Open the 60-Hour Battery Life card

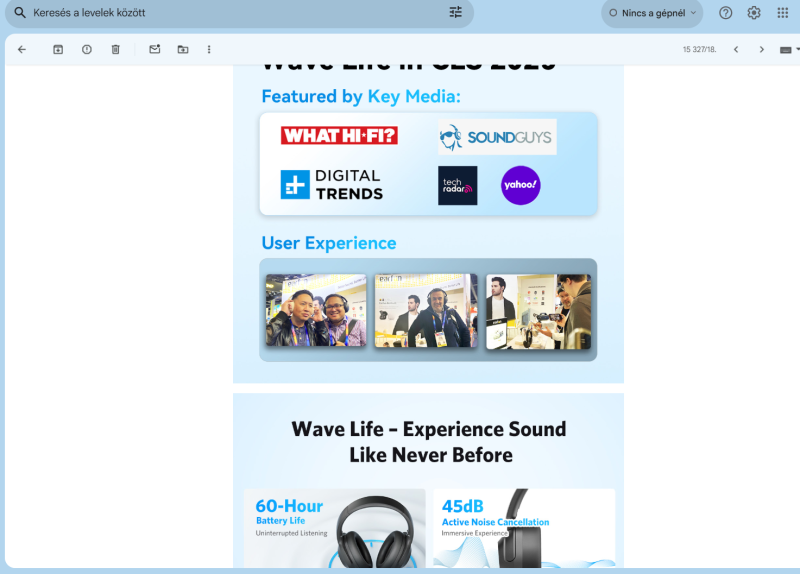335,528
